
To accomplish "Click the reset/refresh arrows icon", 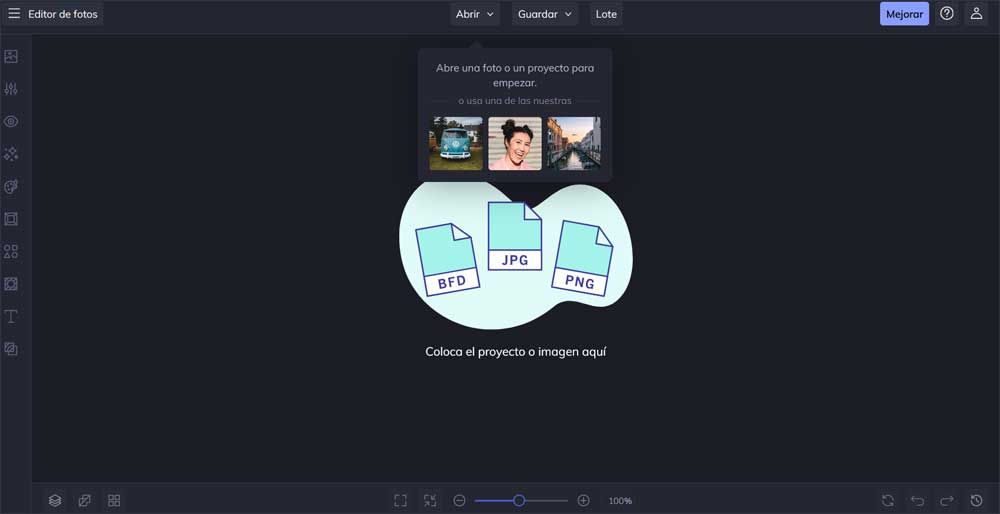I will pos(888,501).
